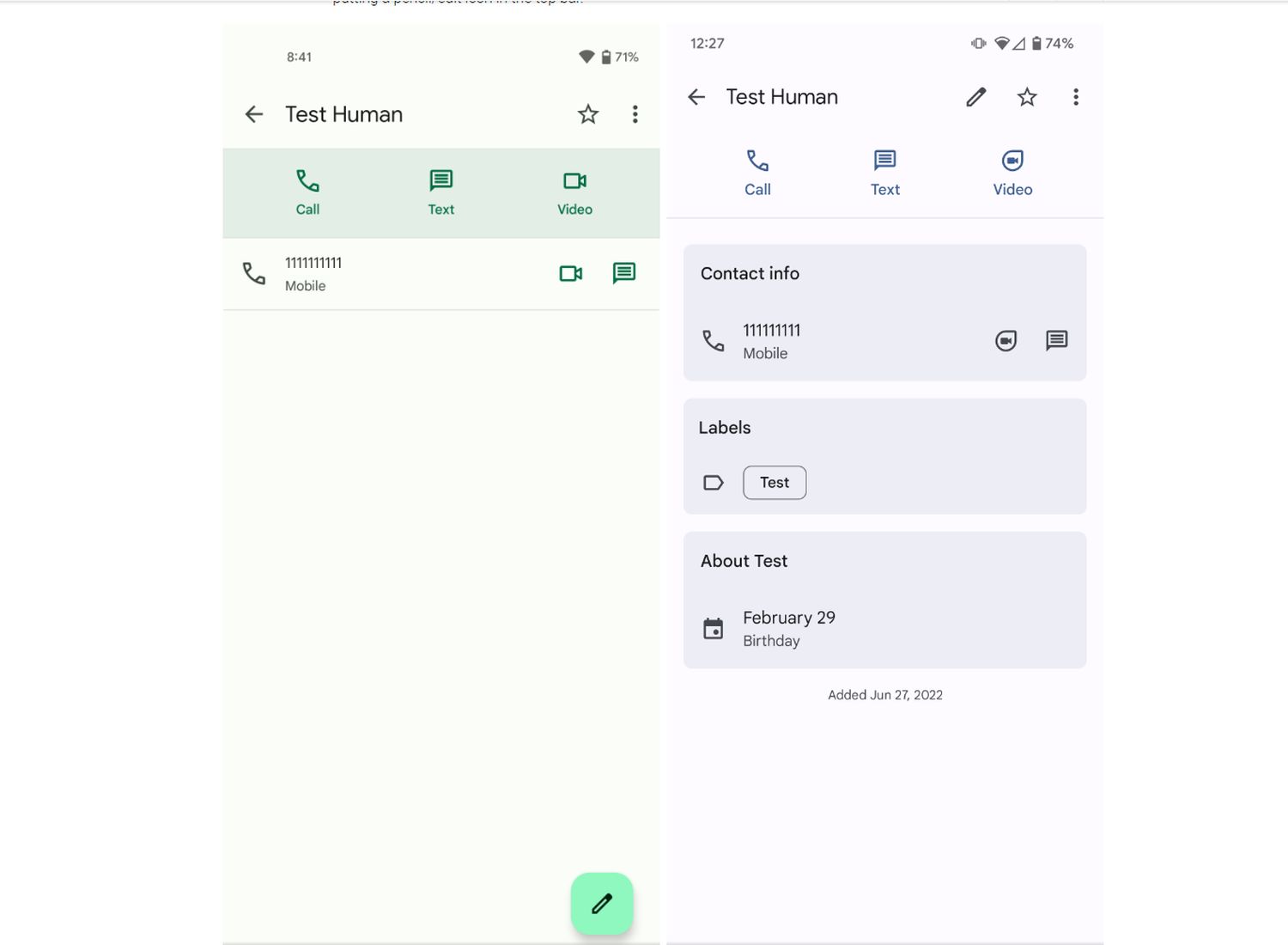Select the Test label chip
This screenshot has height=945, width=1288.
[775, 483]
